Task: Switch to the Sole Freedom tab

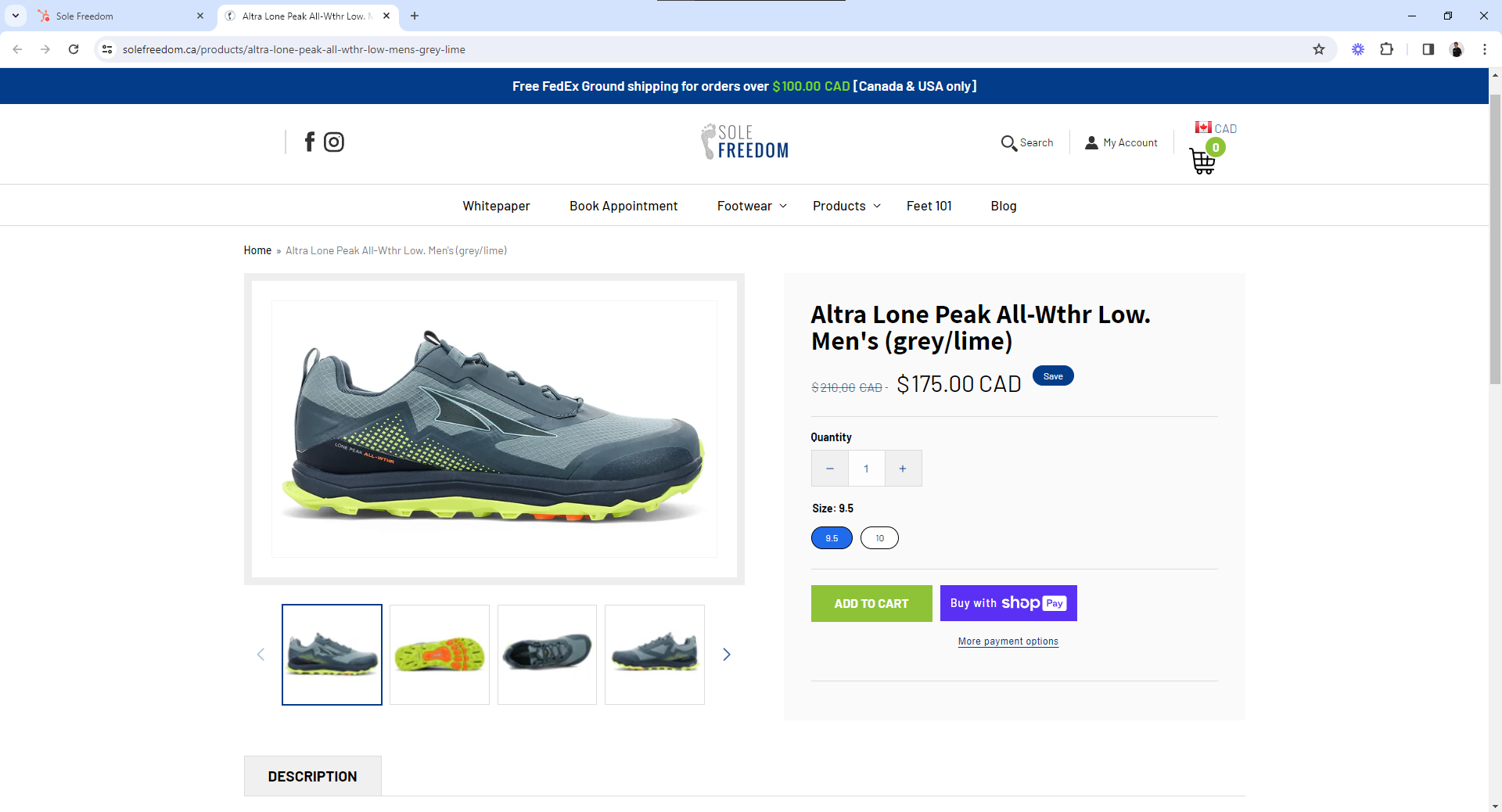Action: click(x=120, y=16)
